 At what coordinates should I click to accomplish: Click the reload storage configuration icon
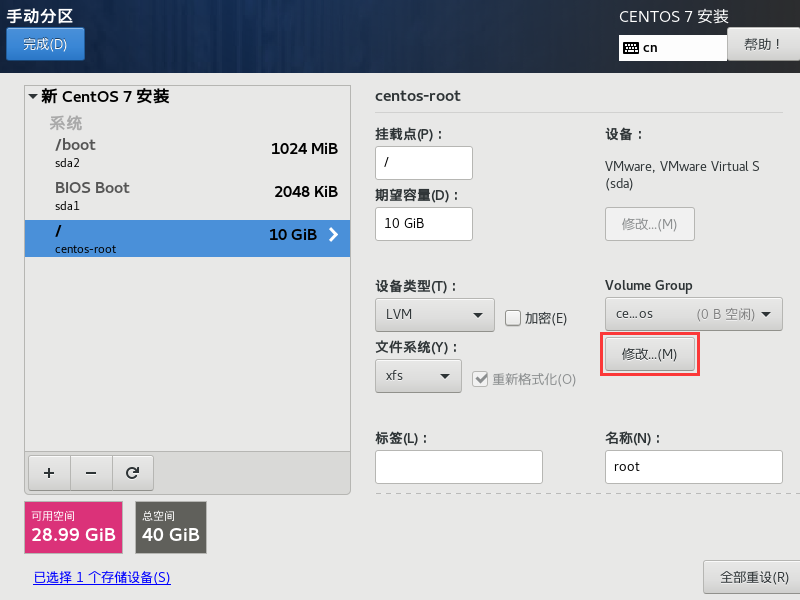131,472
